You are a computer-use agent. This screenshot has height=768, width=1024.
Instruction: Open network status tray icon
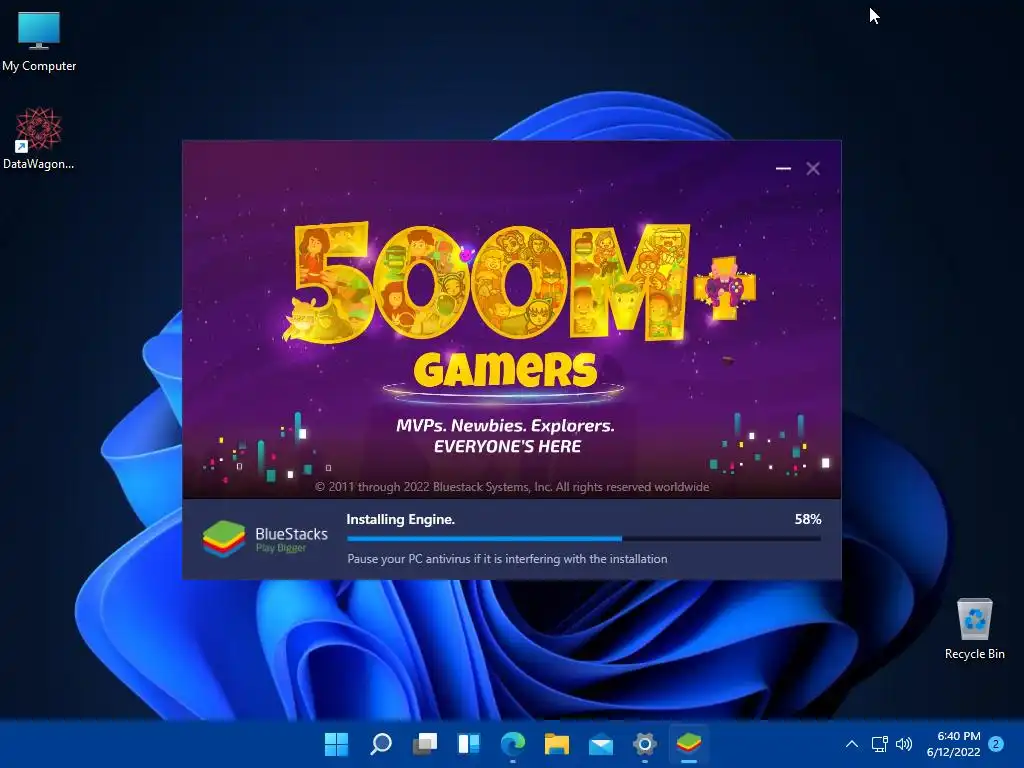(880, 744)
